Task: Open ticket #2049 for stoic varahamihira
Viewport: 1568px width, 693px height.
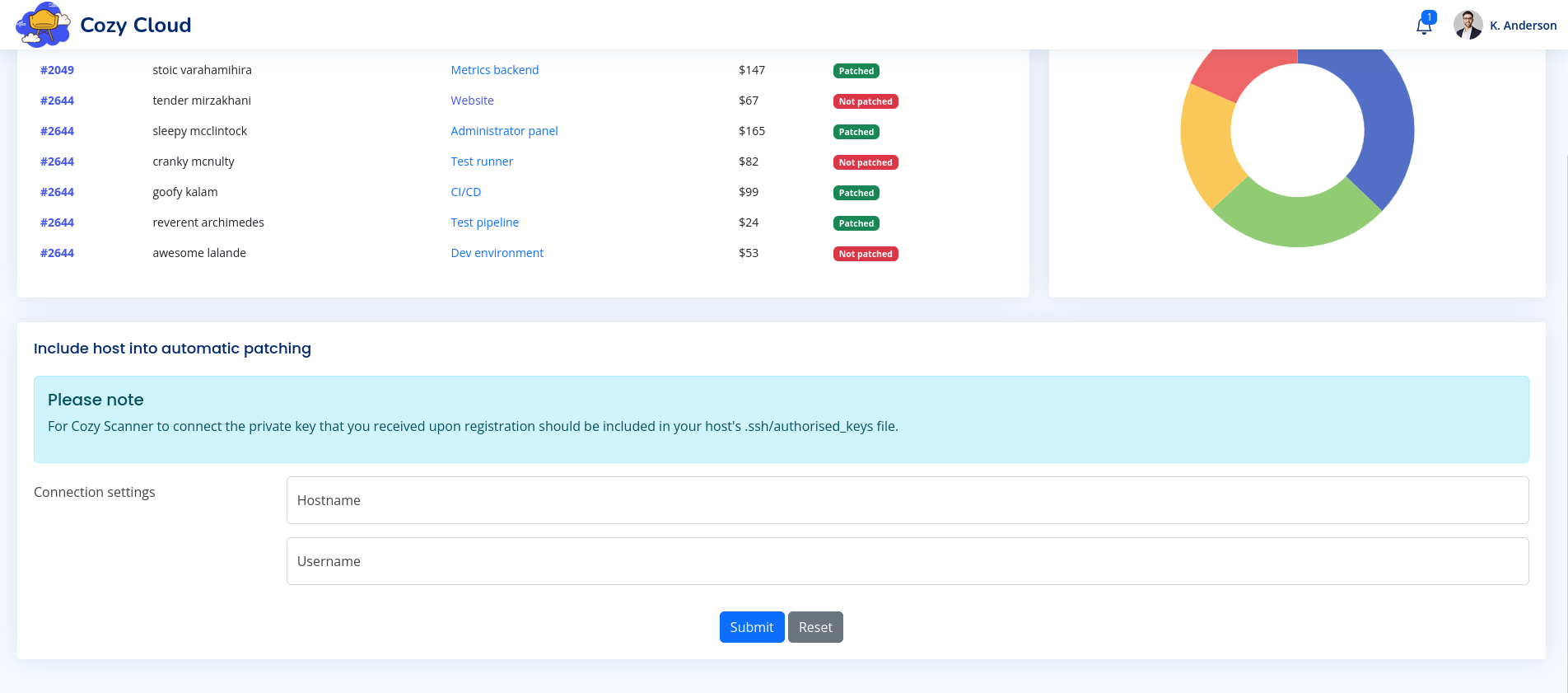Action: [57, 70]
